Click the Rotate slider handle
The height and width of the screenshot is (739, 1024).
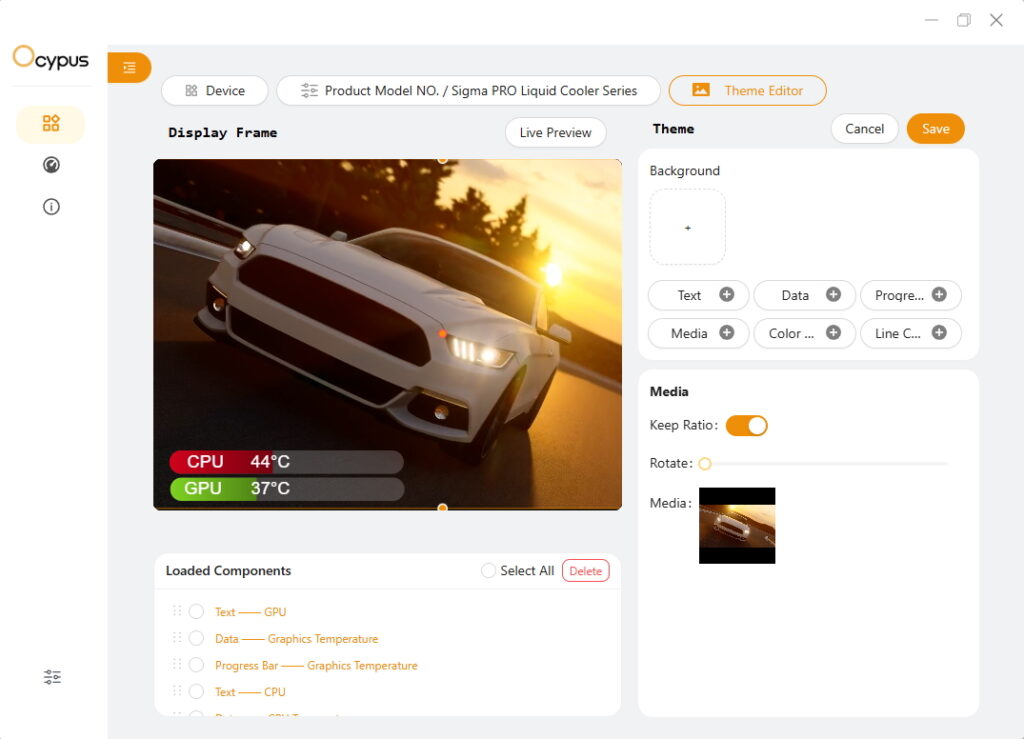(705, 464)
